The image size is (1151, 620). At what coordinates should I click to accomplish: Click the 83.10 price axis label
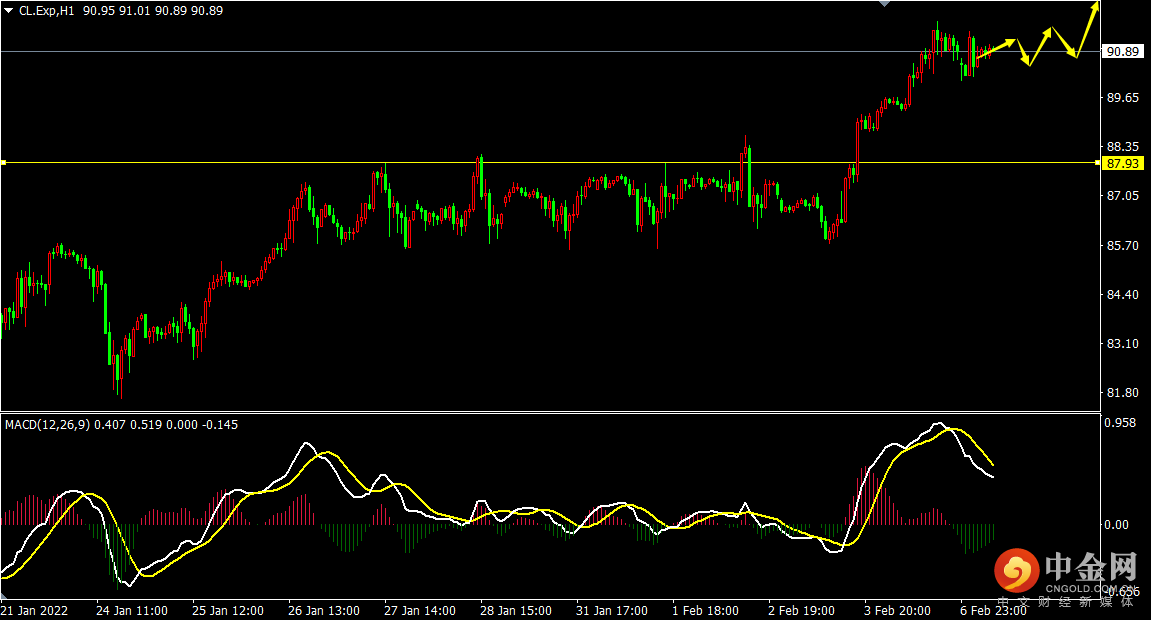1122,343
